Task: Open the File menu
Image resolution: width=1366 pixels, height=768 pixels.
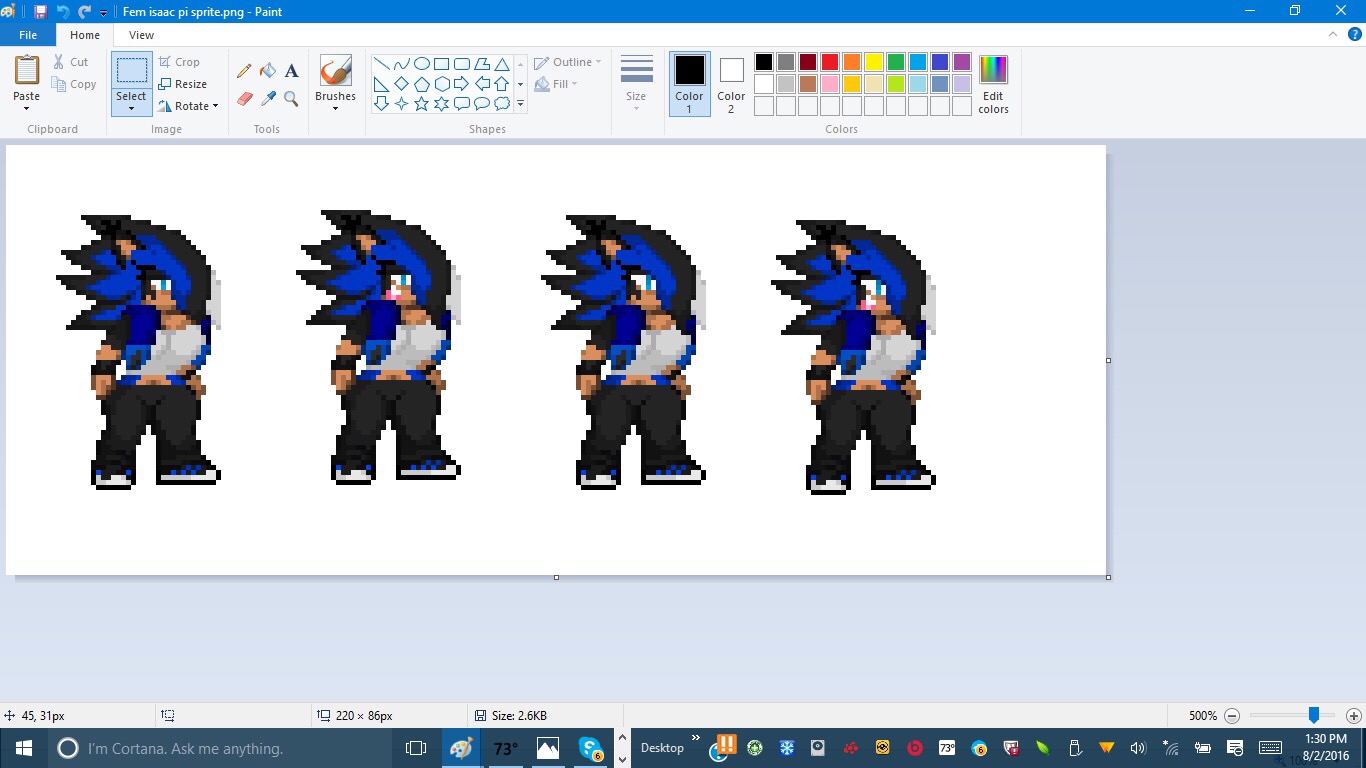Action: 28,35
